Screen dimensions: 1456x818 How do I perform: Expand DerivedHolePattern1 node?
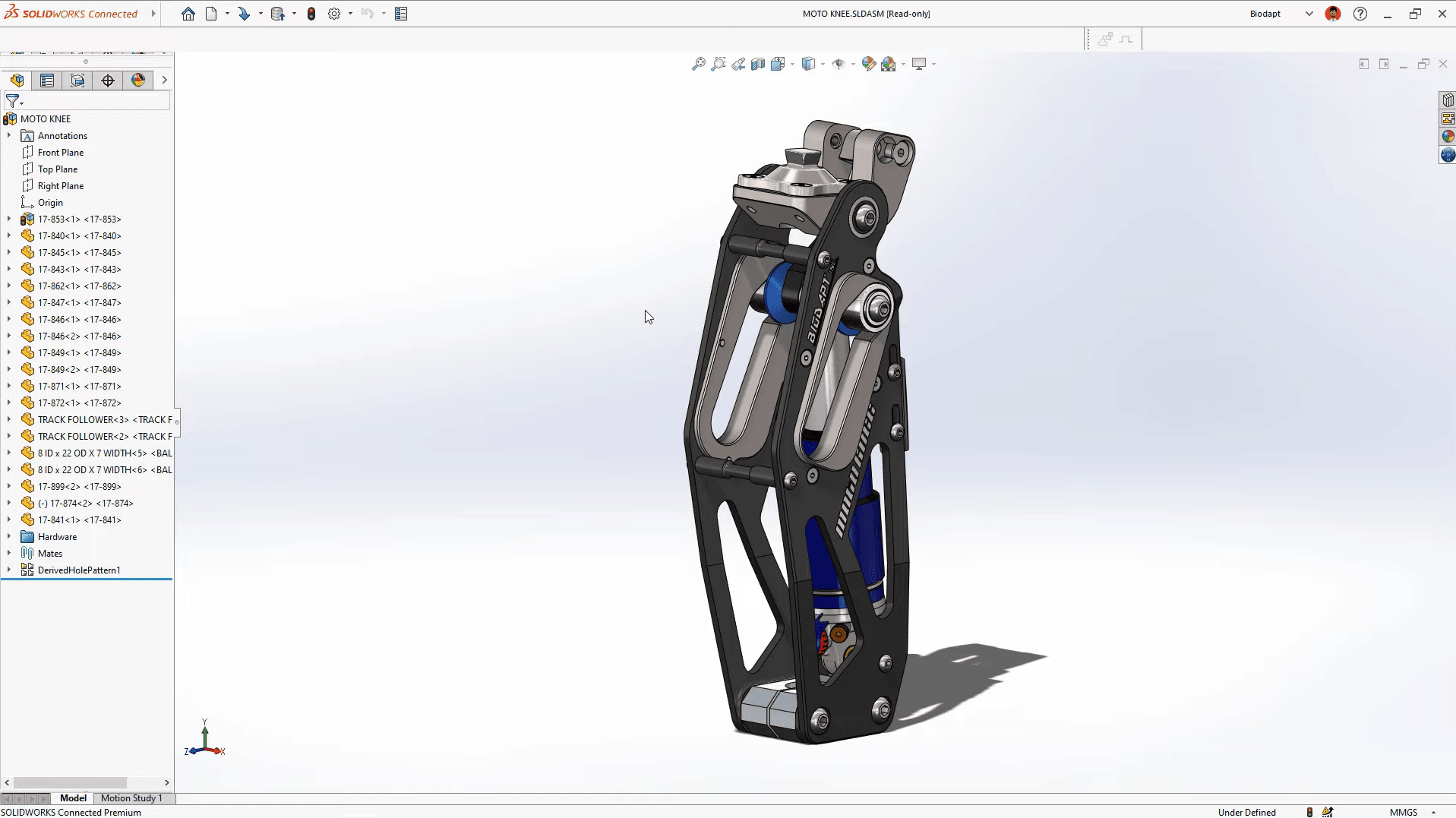coord(9,570)
